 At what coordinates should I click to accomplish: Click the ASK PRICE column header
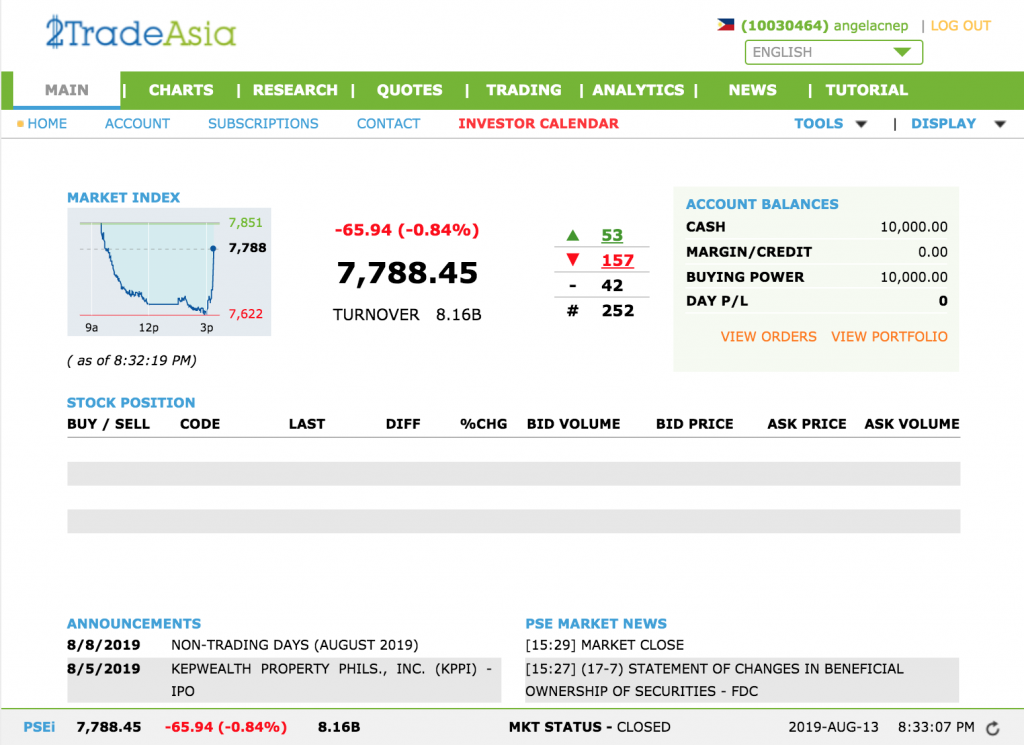coord(807,424)
